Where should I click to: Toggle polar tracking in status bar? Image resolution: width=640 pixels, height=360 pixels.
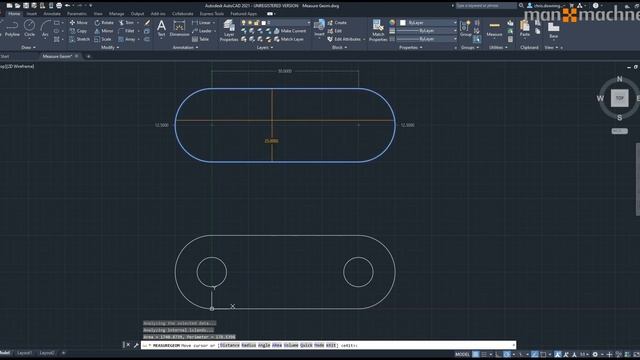507,354
